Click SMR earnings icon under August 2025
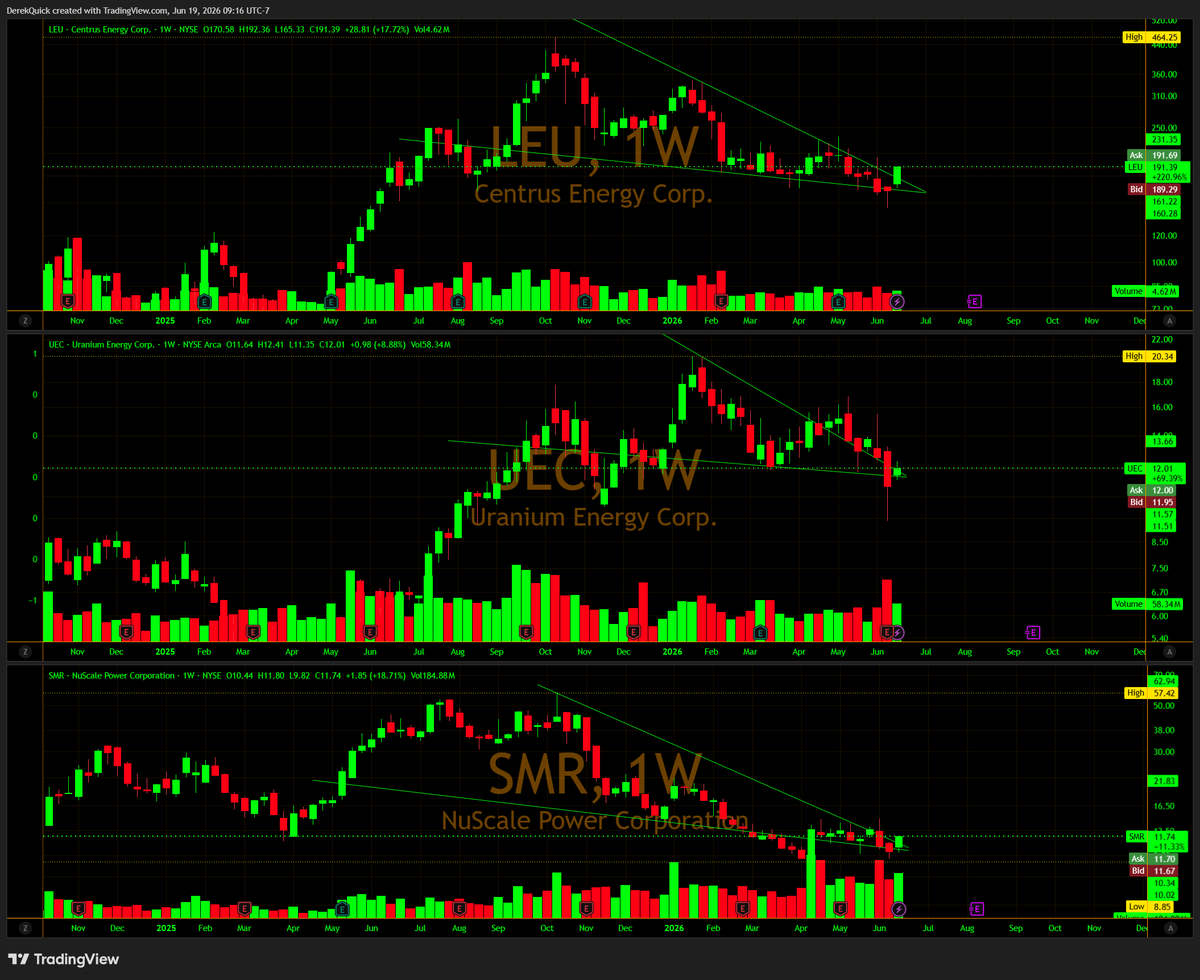This screenshot has width=1200, height=980. 458,908
